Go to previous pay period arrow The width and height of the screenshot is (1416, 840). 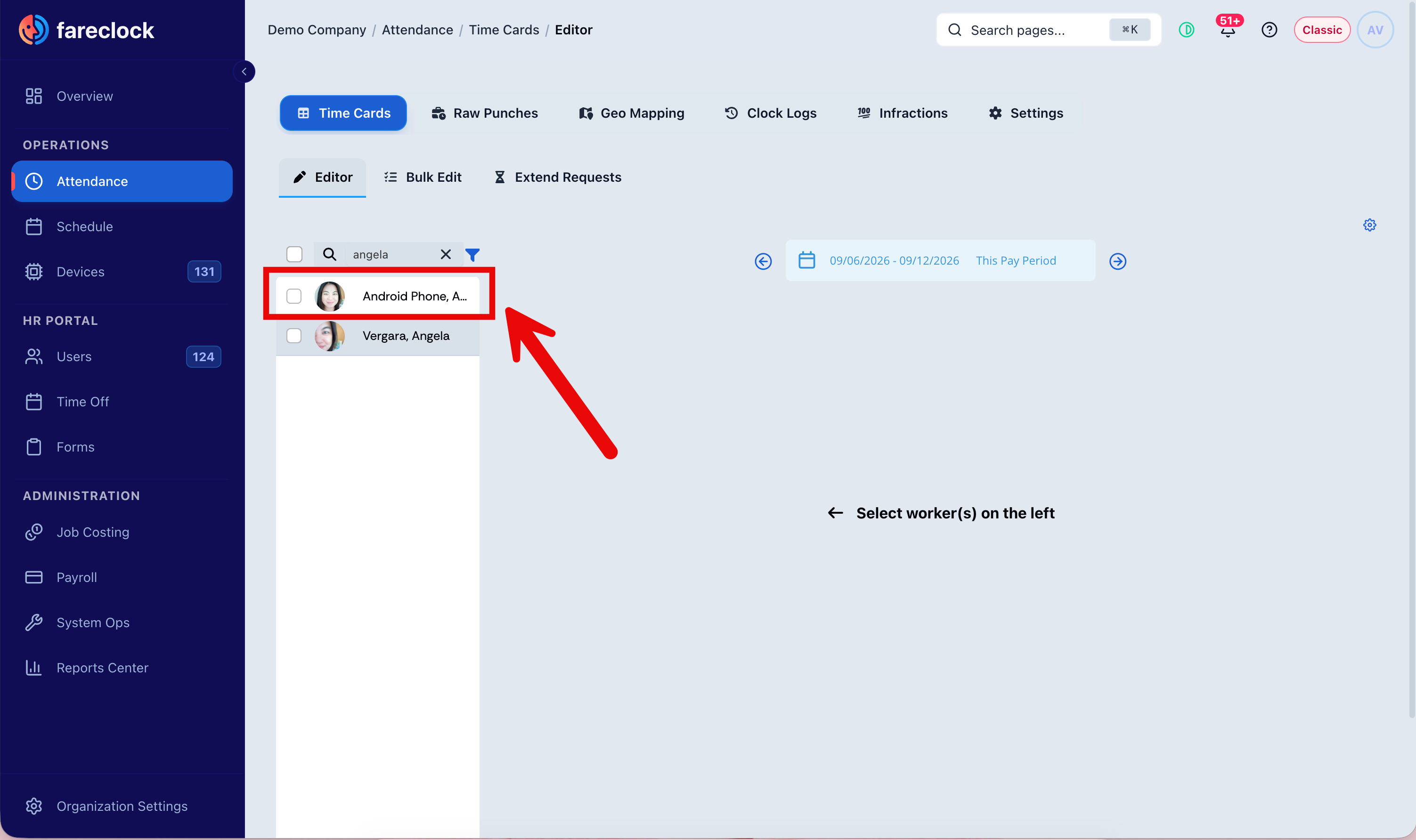763,261
